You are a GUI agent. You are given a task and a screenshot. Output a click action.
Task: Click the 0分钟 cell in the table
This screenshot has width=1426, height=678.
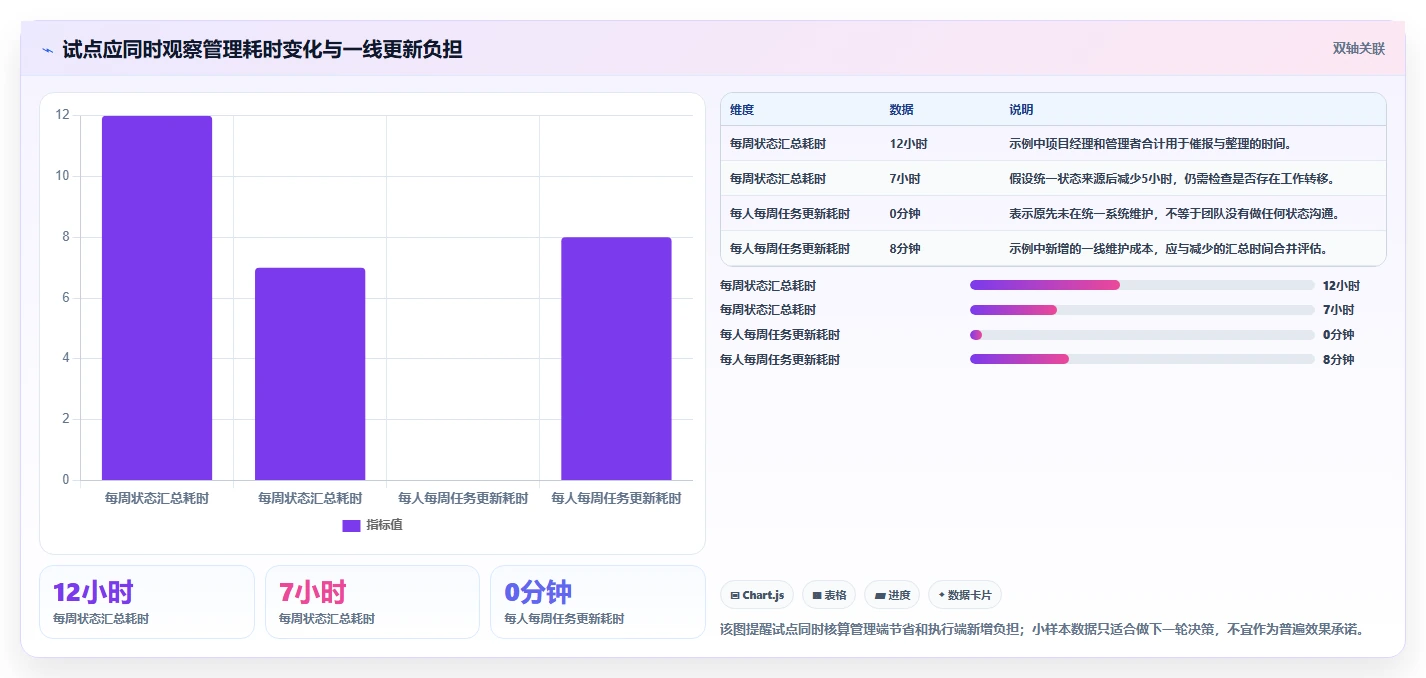(905, 214)
